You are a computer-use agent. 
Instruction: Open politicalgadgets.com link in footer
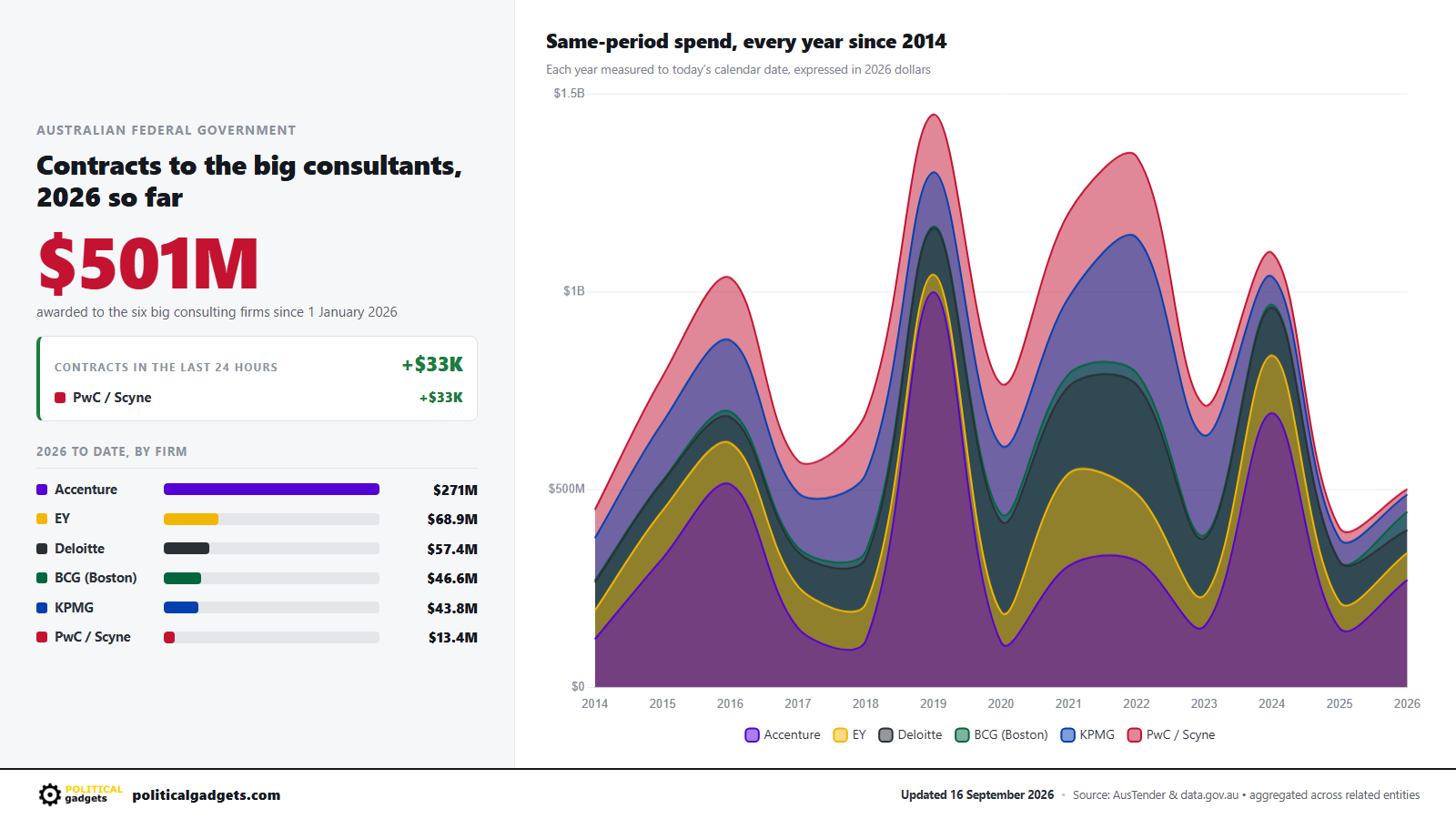point(206,795)
